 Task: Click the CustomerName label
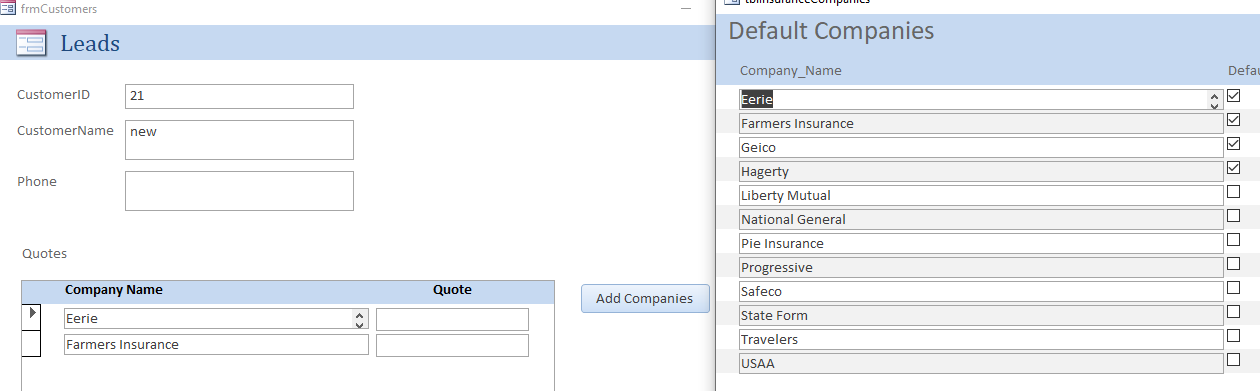[x=65, y=131]
